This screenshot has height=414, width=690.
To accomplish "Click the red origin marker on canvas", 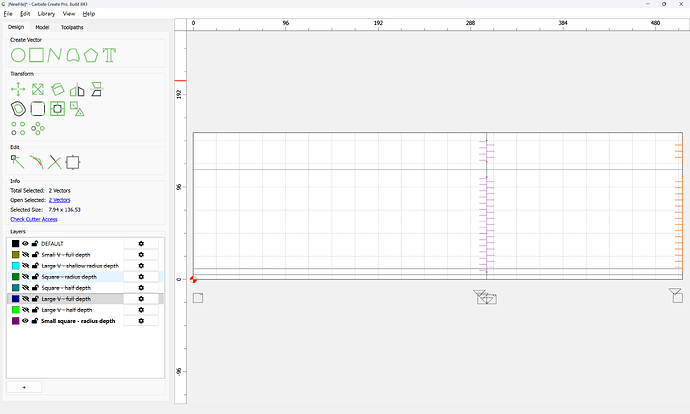I will [x=193, y=279].
